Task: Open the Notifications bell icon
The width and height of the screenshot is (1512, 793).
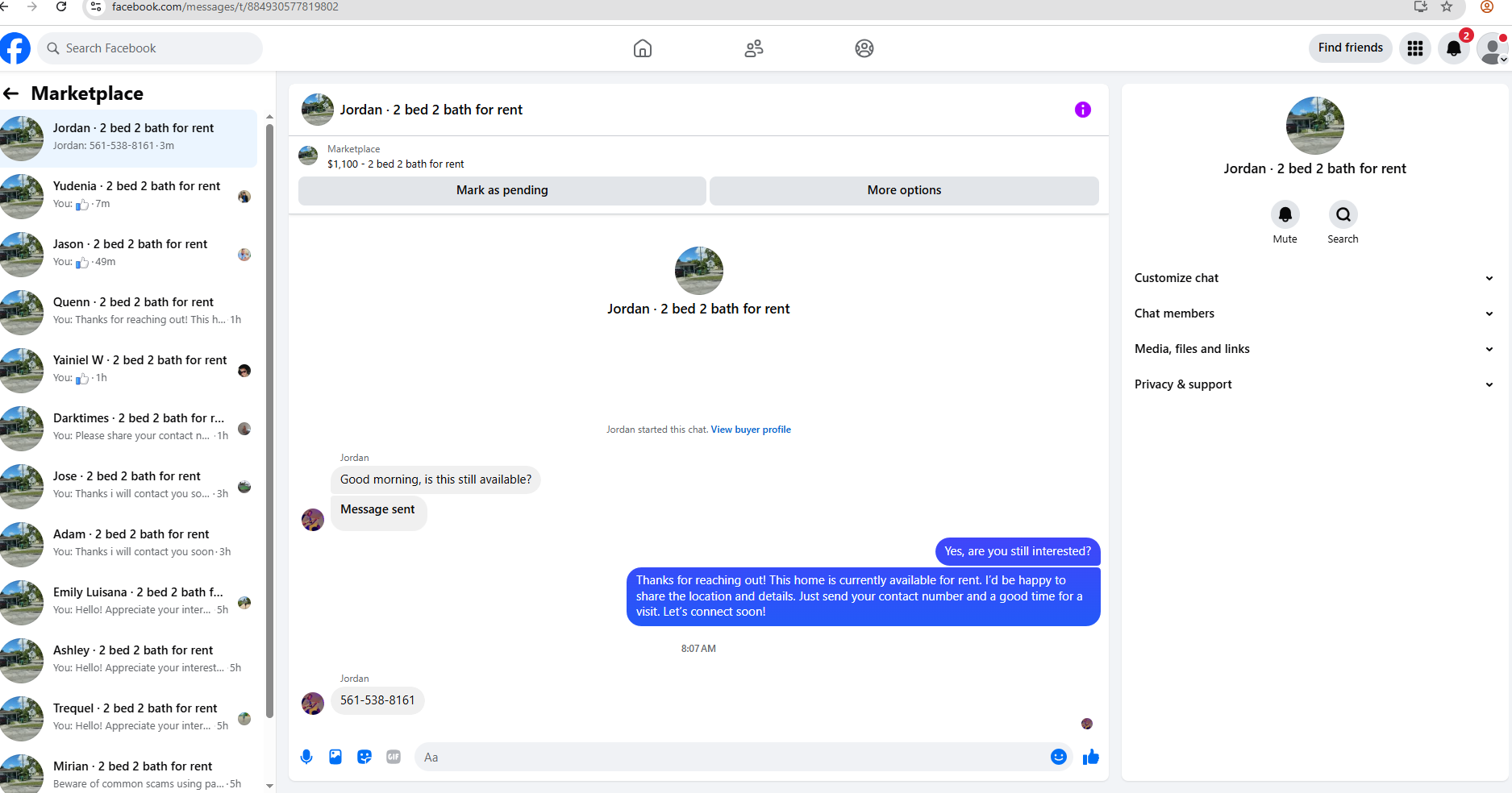Action: coord(1454,48)
